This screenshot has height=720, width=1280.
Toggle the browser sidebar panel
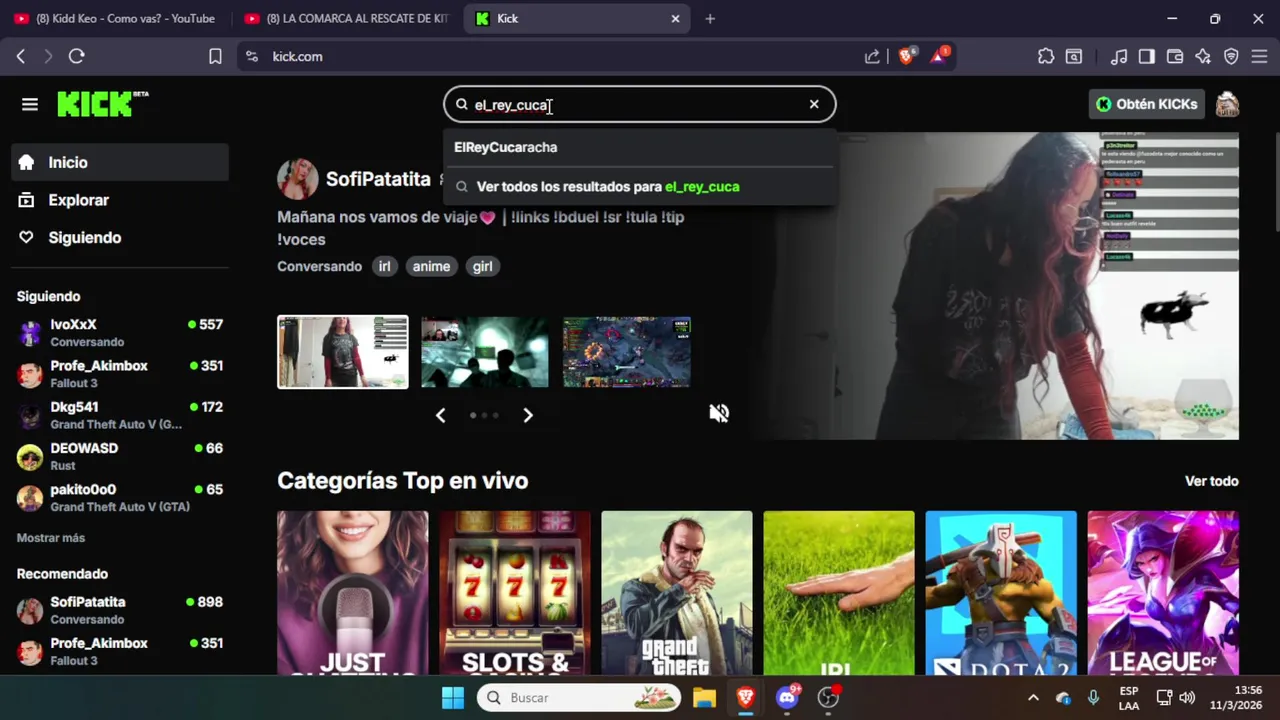pos(1147,57)
